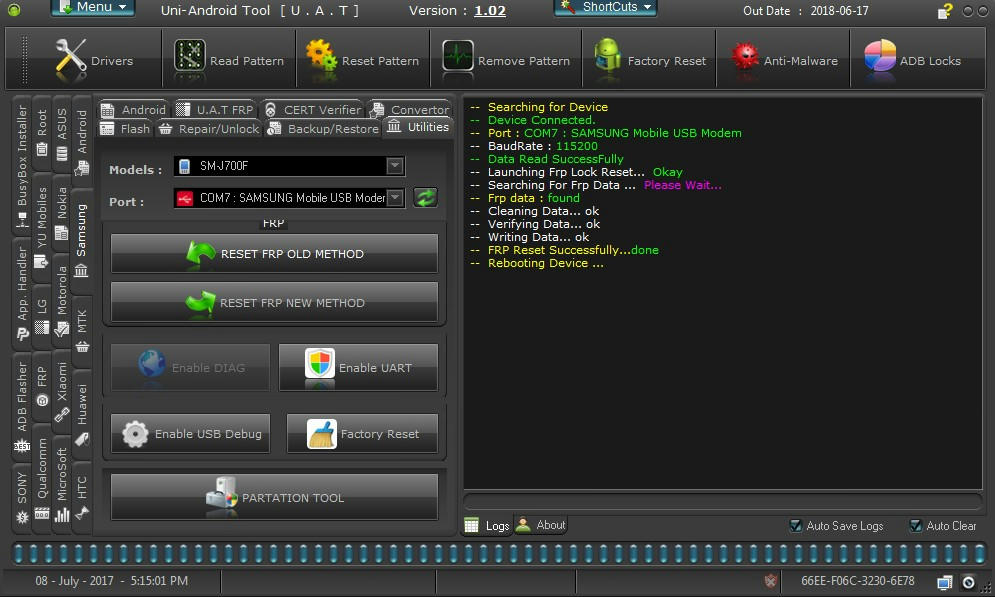This screenshot has width=995, height=597.
Task: Click RESET FRP OLD METHOD button
Action: tap(274, 253)
